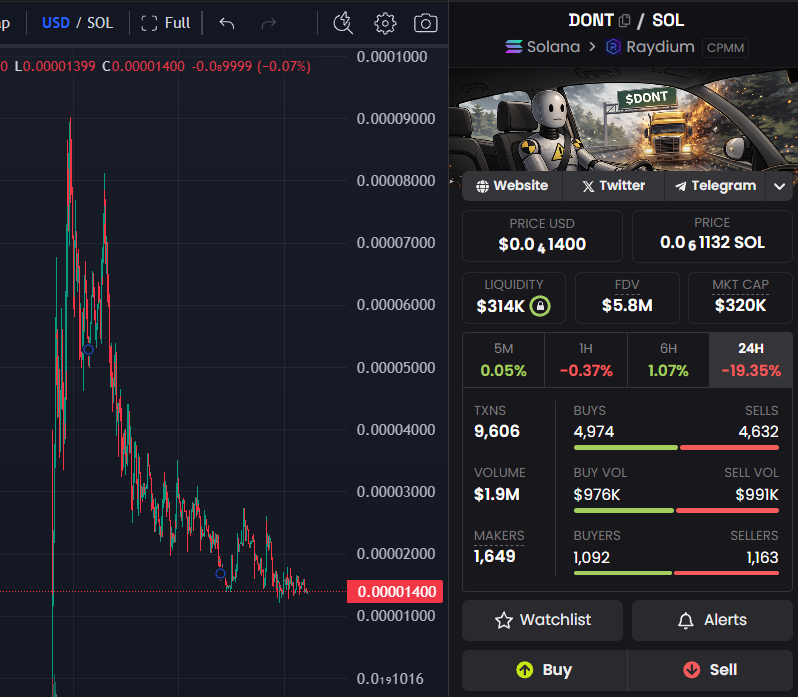798x697 pixels.
Task: Click the TXNS 9,606 value
Action: click(x=497, y=431)
